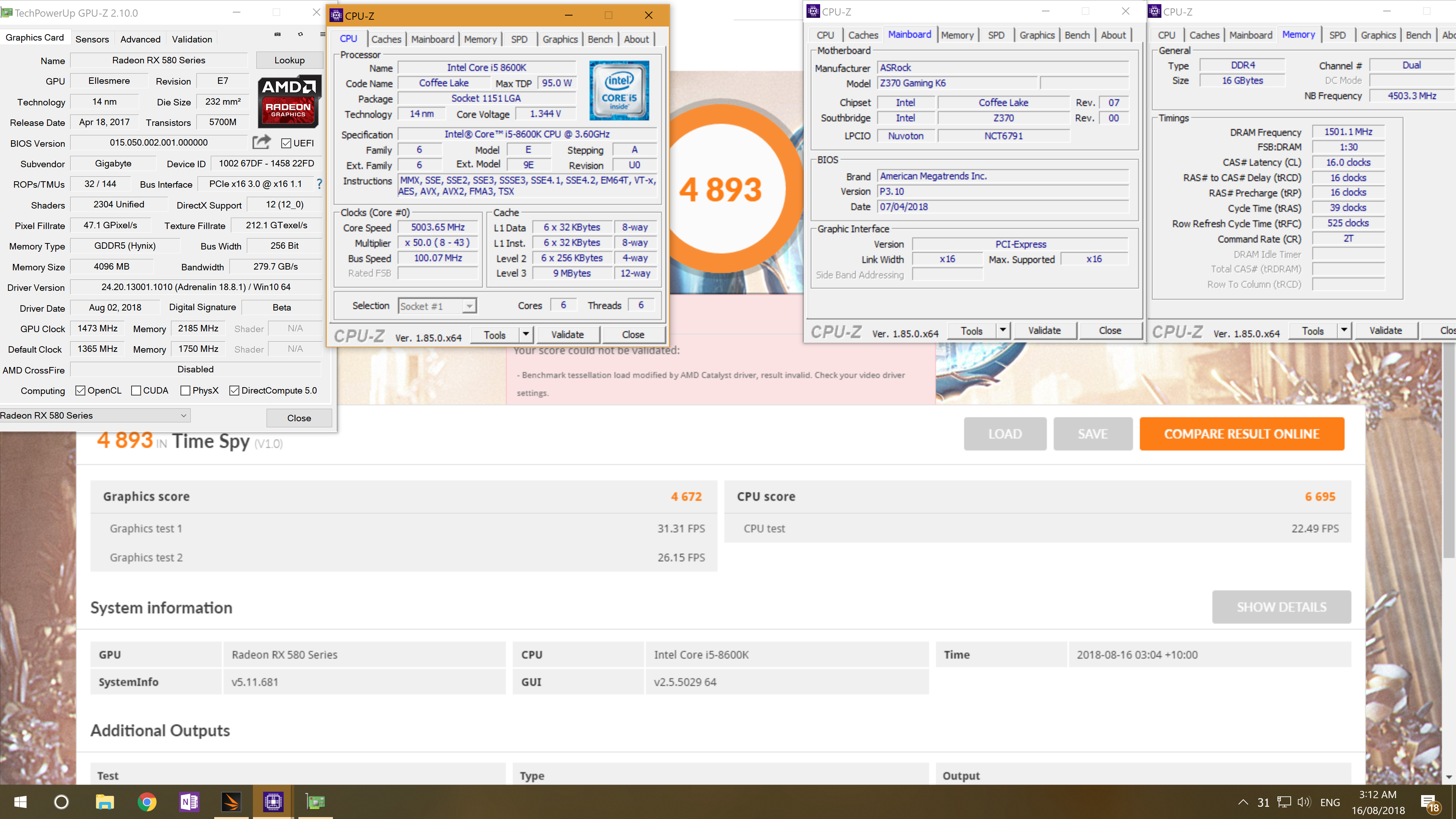
Task: Switch to Advanced tab in GPU-Z
Action: (140, 39)
